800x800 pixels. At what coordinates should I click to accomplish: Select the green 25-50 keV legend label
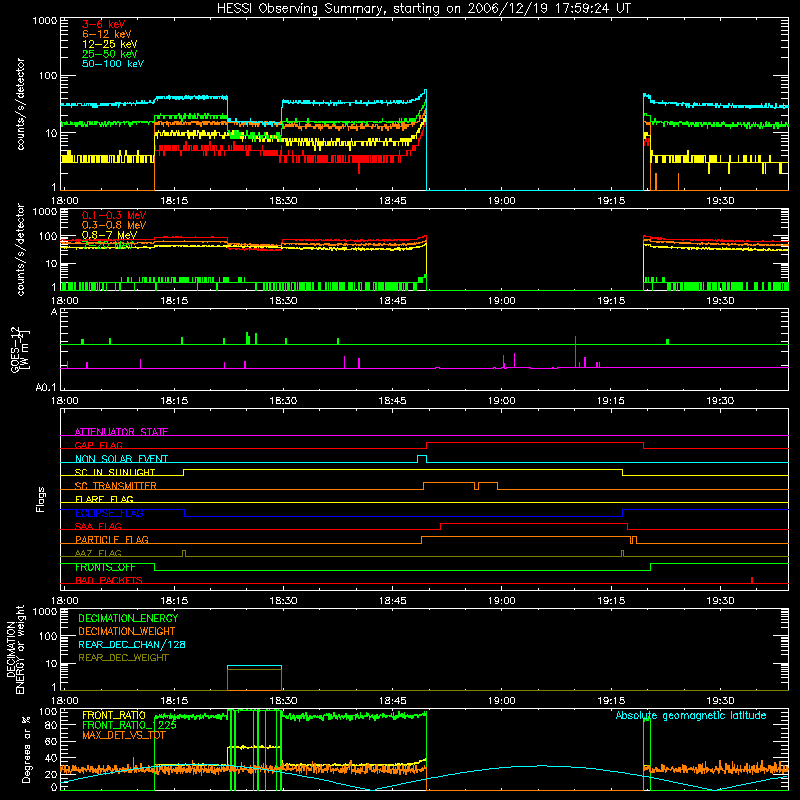110,54
